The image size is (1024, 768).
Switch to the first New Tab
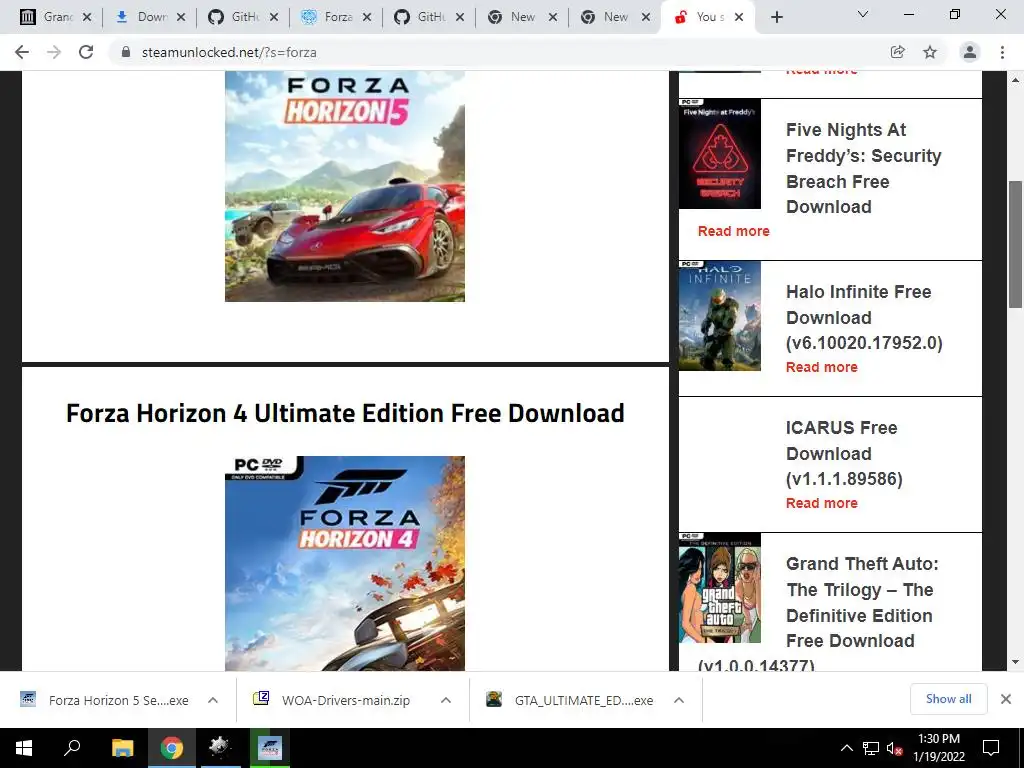[x=523, y=17]
